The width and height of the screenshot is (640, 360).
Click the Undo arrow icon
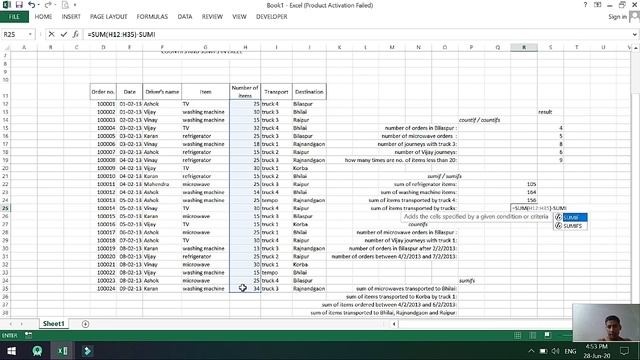(x=31, y=5)
